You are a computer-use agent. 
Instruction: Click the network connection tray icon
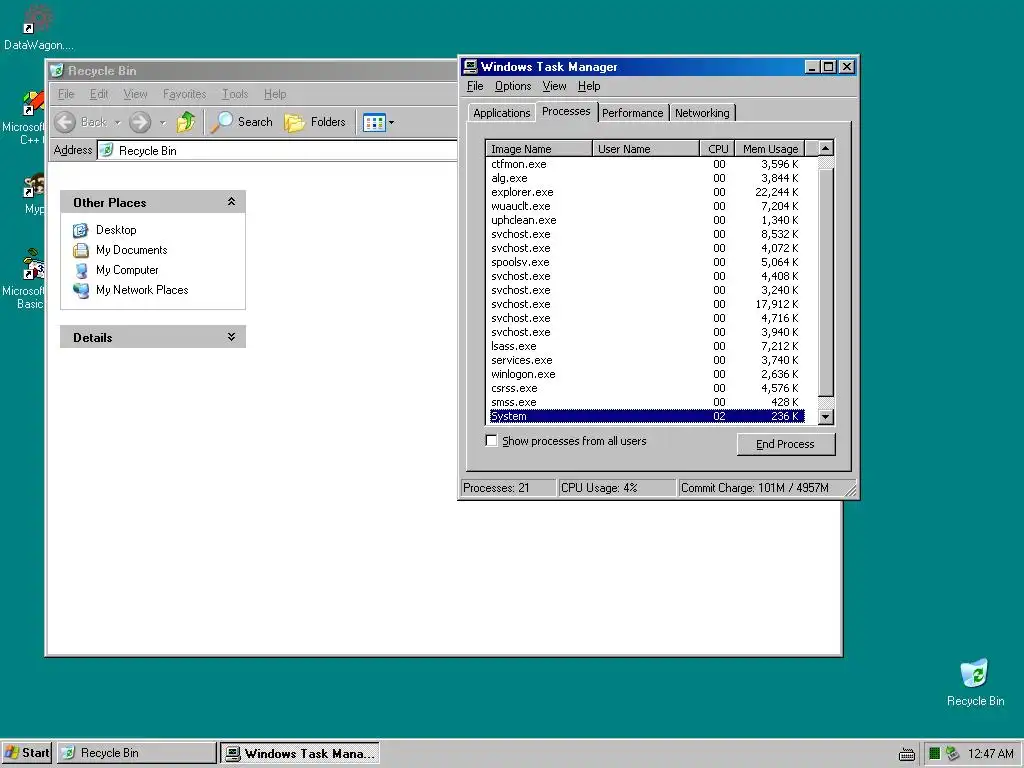point(952,754)
